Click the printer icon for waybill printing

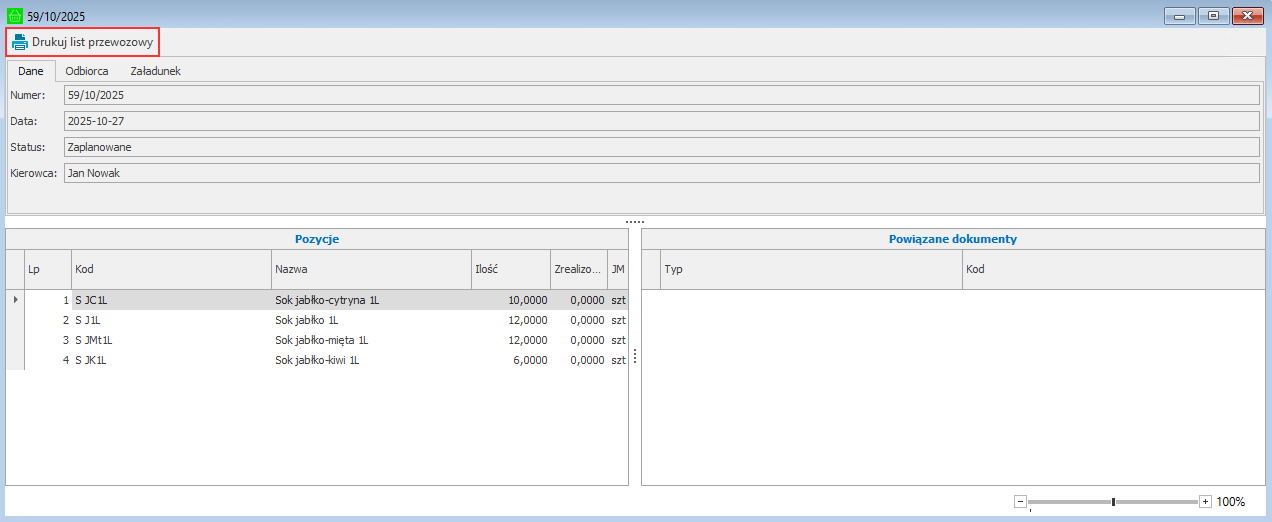pos(19,42)
